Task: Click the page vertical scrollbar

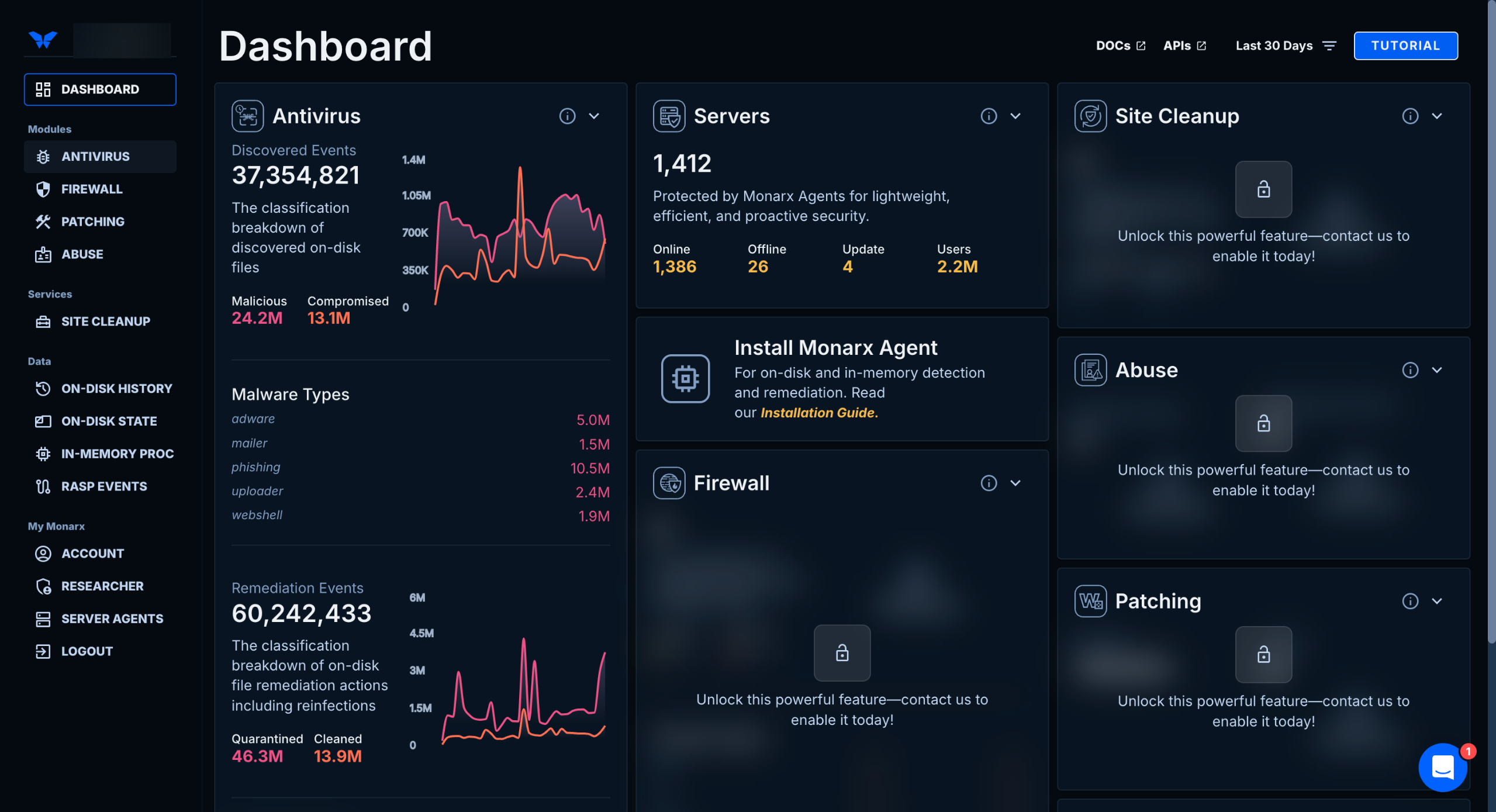Action: 1491,322
